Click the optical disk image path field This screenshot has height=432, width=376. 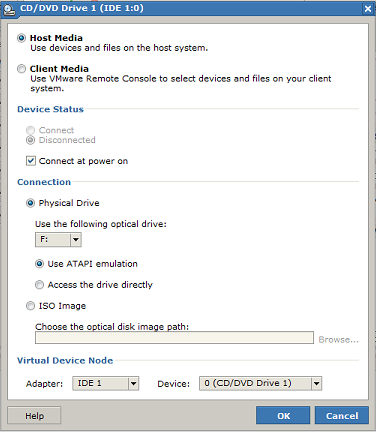pyautogui.click(x=174, y=338)
